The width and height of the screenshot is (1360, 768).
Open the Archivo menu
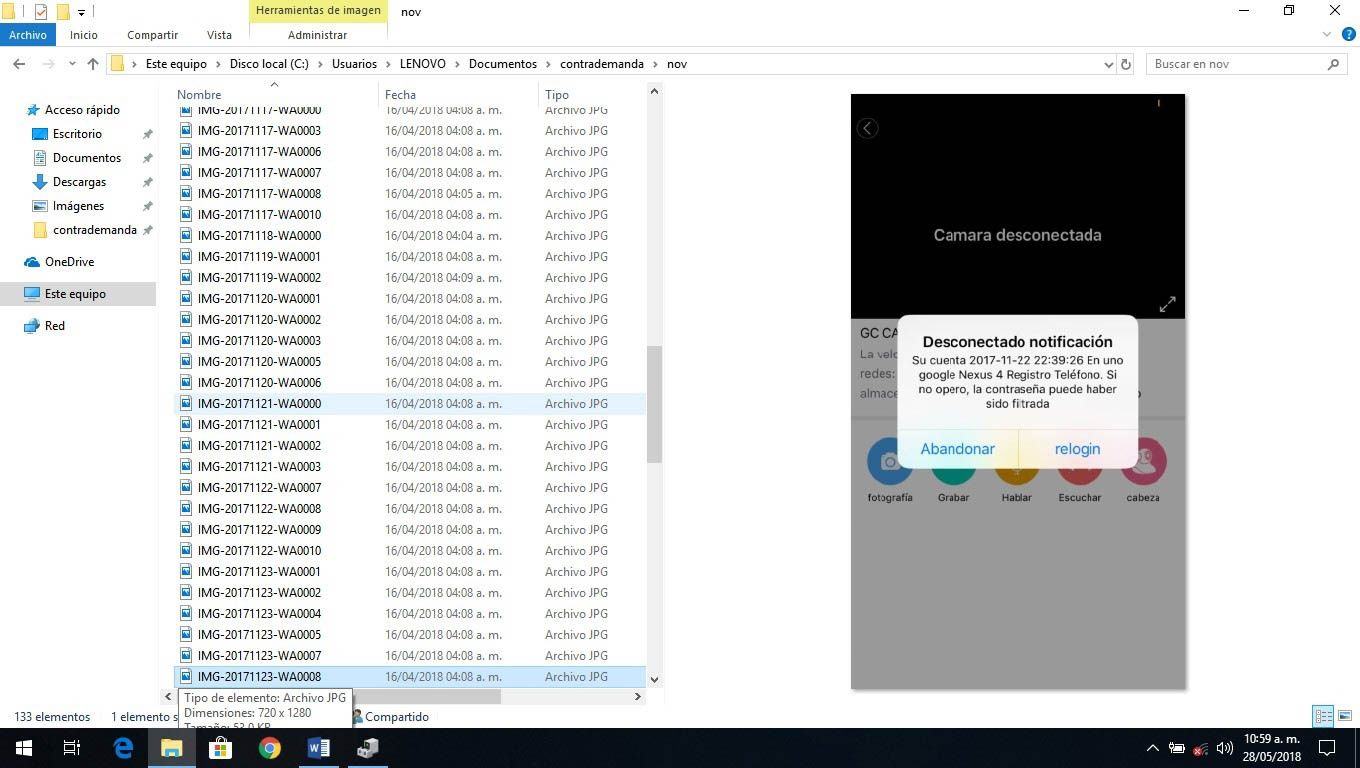[28, 35]
